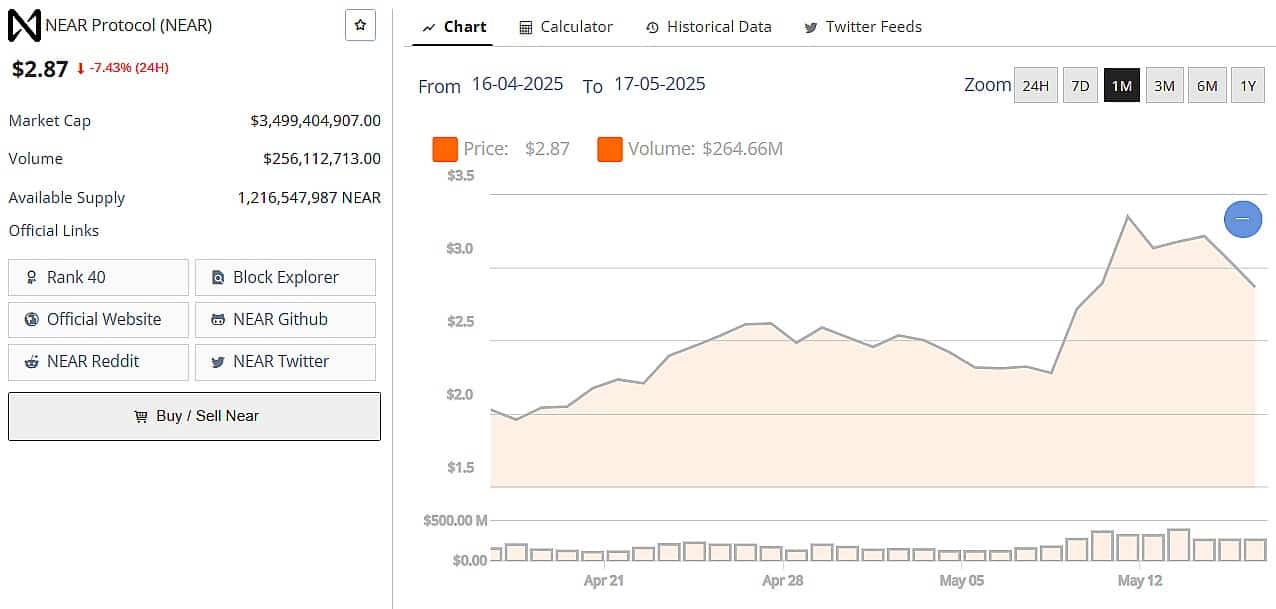Click the blue circular minus button on chart
Viewport: 1276px width, 609px height.
tap(1243, 218)
